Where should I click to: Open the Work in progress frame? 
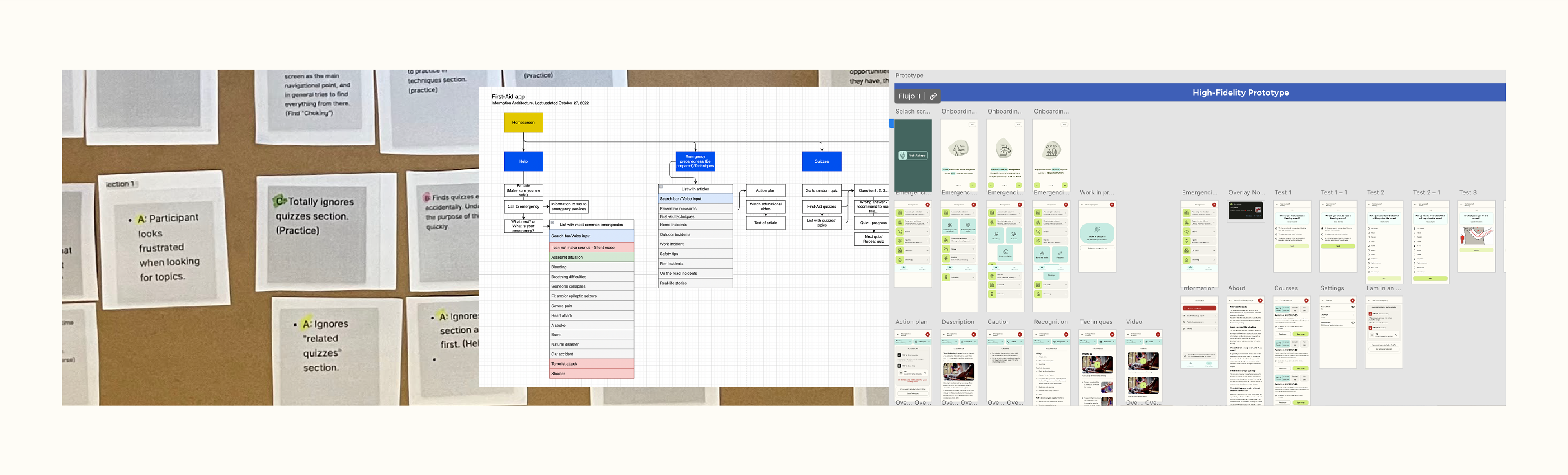[x=1097, y=236]
